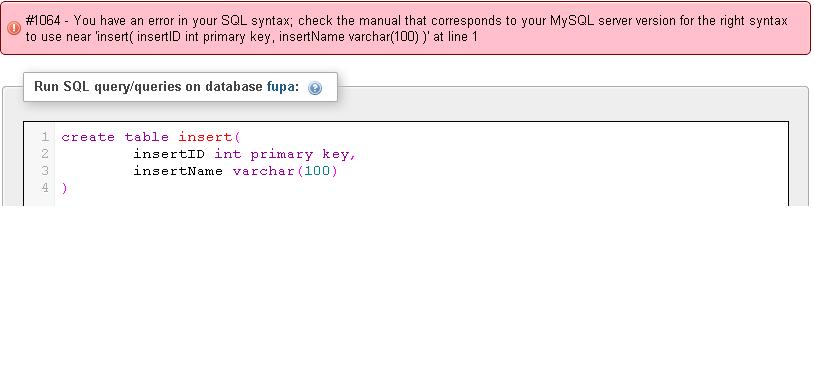Click line number 2 in the gutter

[x=45, y=154]
